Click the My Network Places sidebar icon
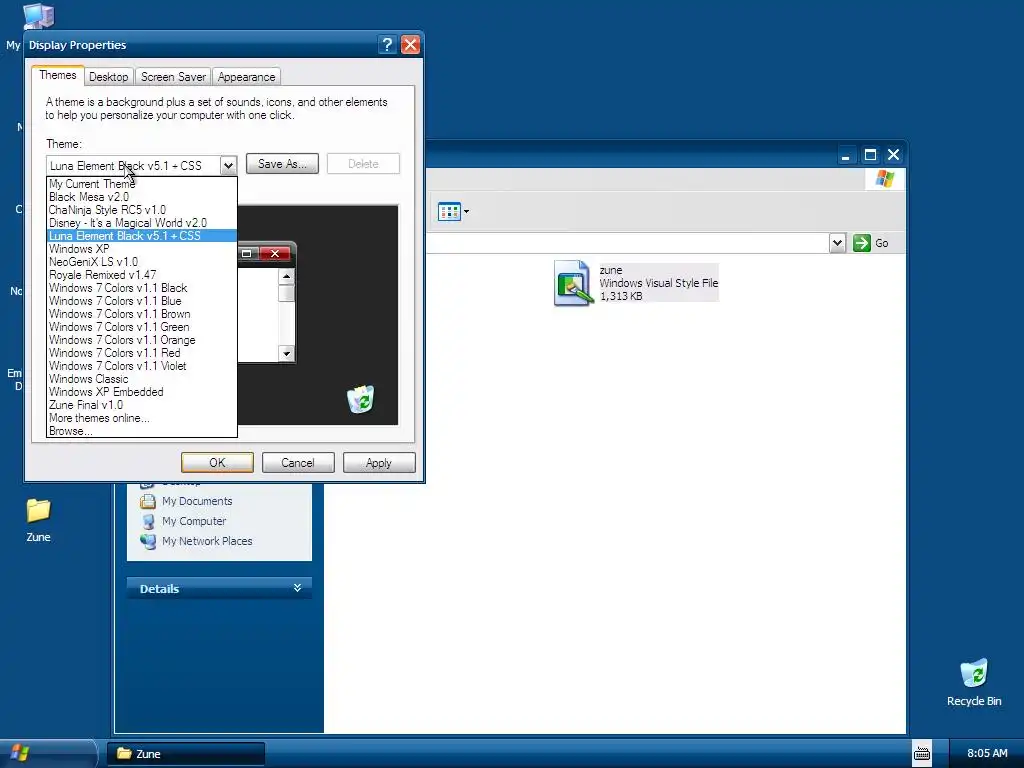This screenshot has height=768, width=1024. pos(148,541)
